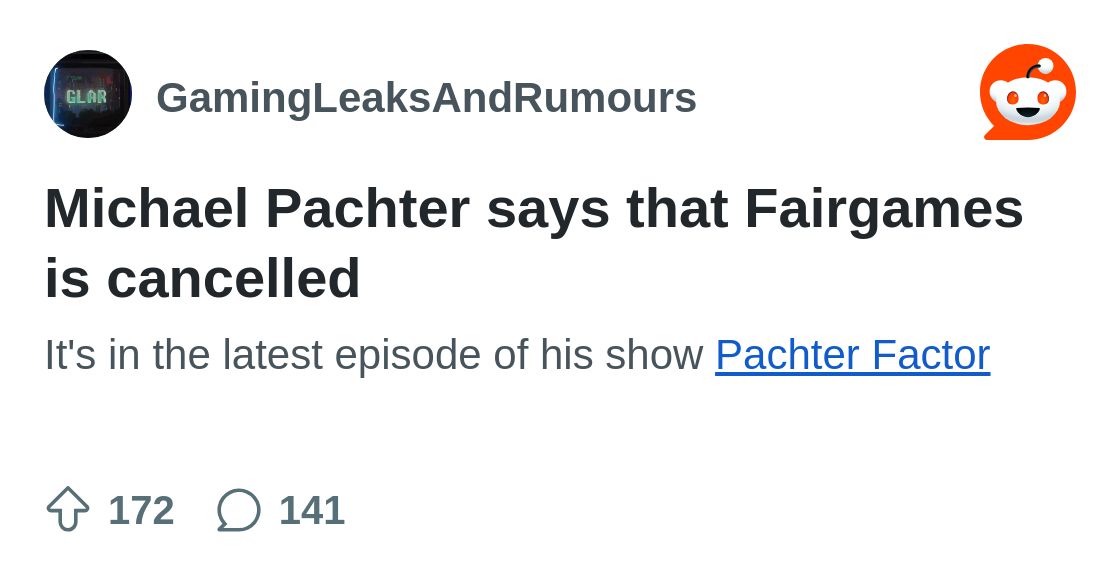Visit the GamingLeaksAndRumours subreddit name

(x=426, y=98)
